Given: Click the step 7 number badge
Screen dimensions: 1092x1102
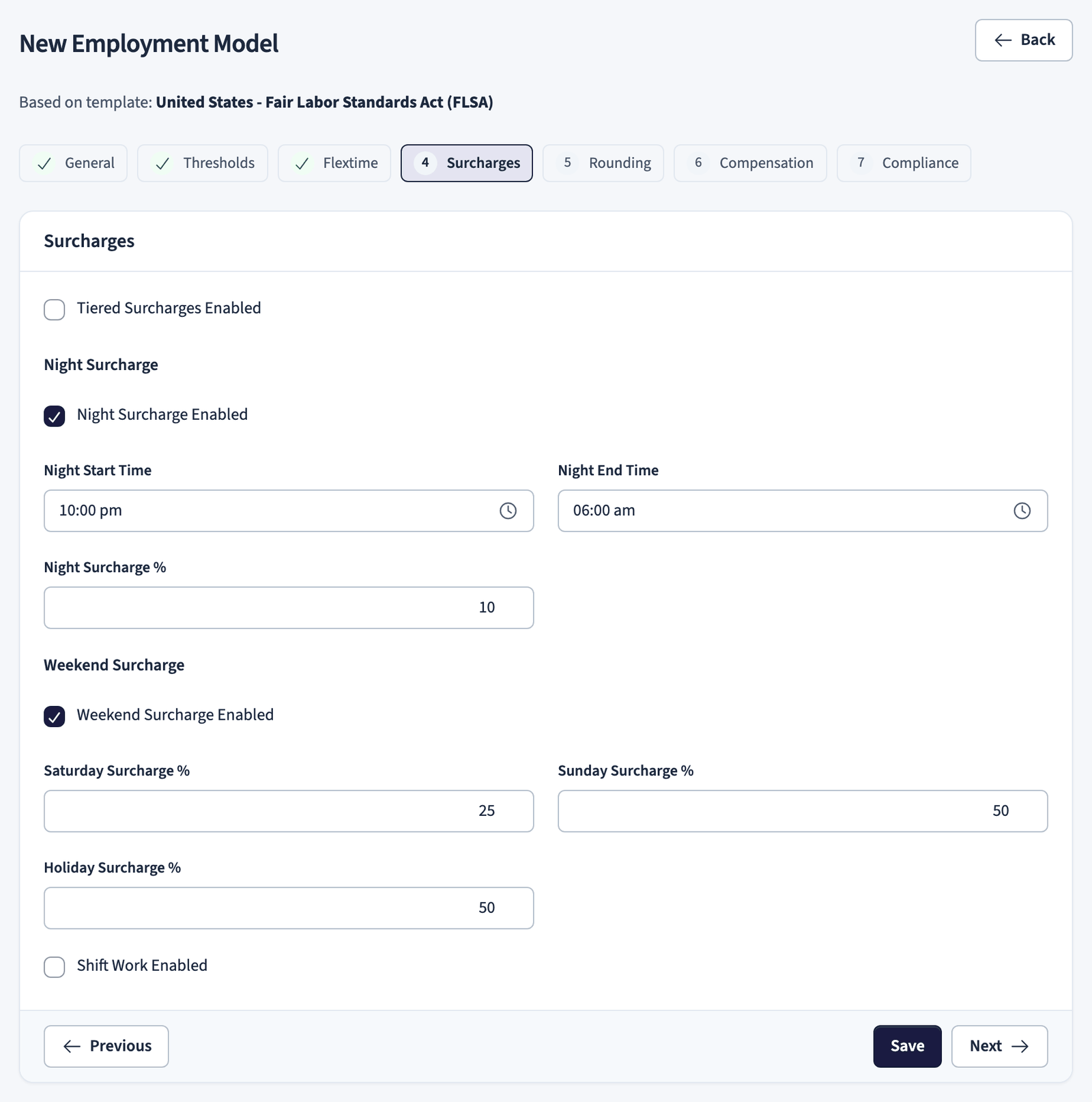Looking at the screenshot, I should pyautogui.click(x=861, y=163).
